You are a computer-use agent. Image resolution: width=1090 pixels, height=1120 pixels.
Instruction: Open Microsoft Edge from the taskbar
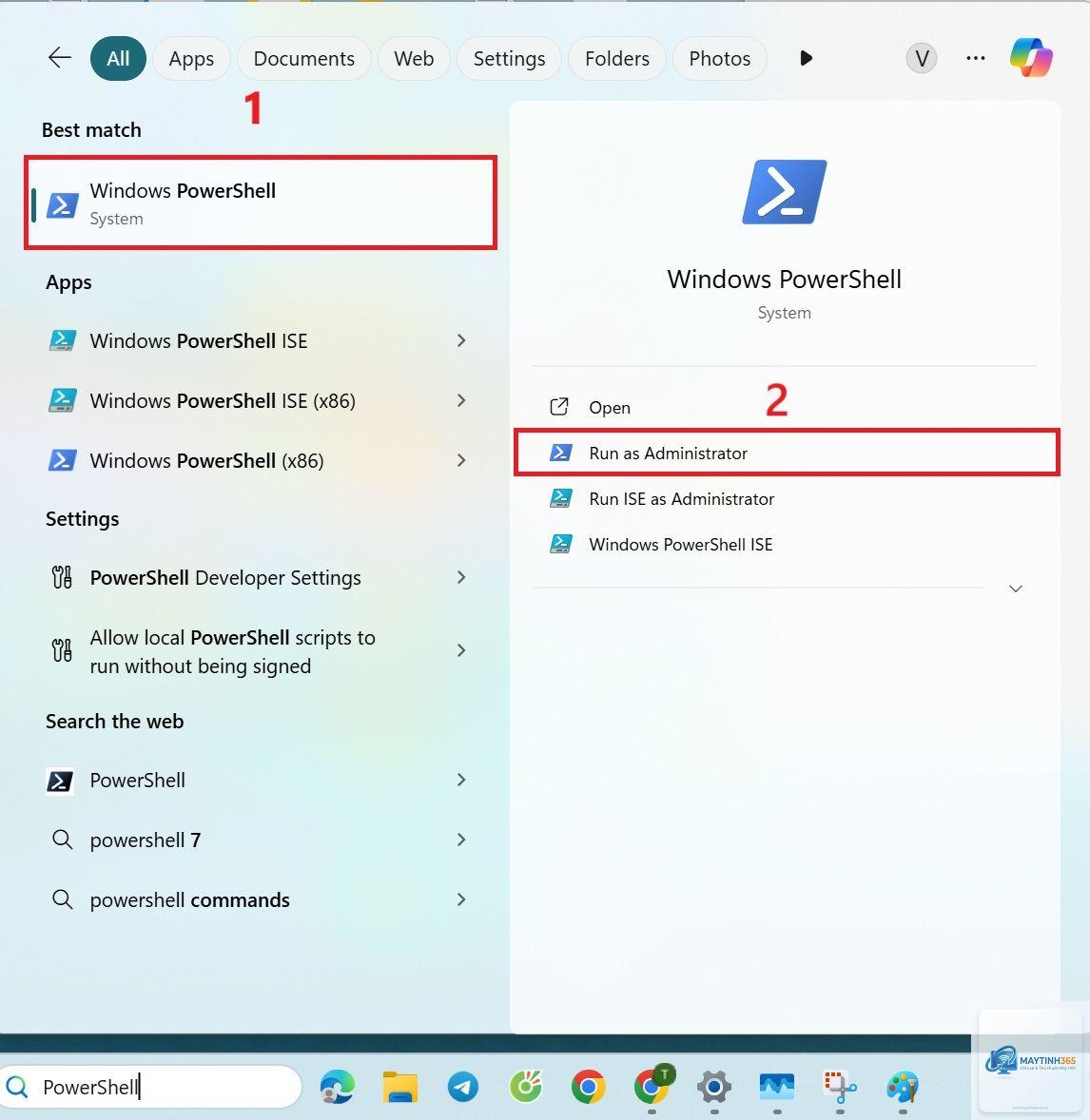(338, 1087)
